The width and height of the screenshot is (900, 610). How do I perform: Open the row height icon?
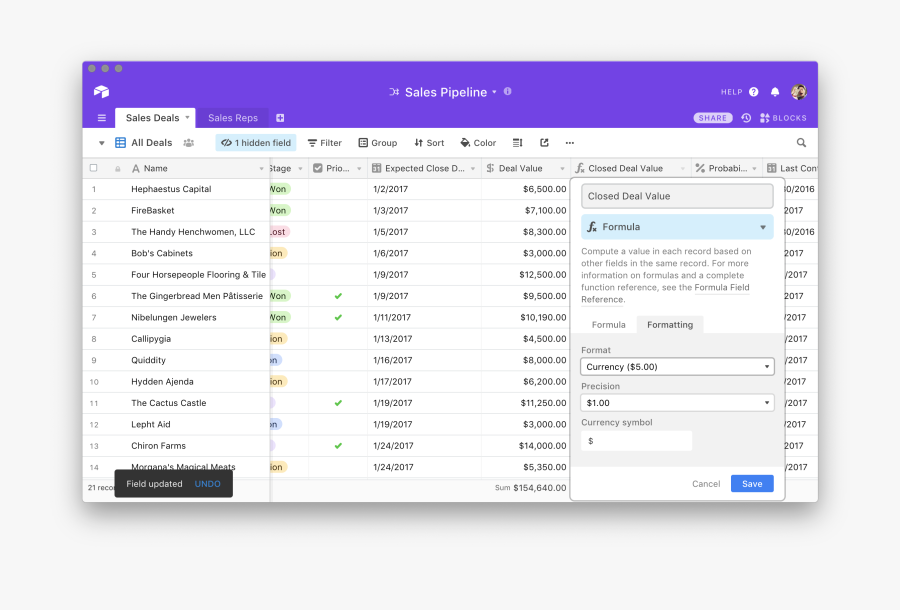tap(518, 143)
